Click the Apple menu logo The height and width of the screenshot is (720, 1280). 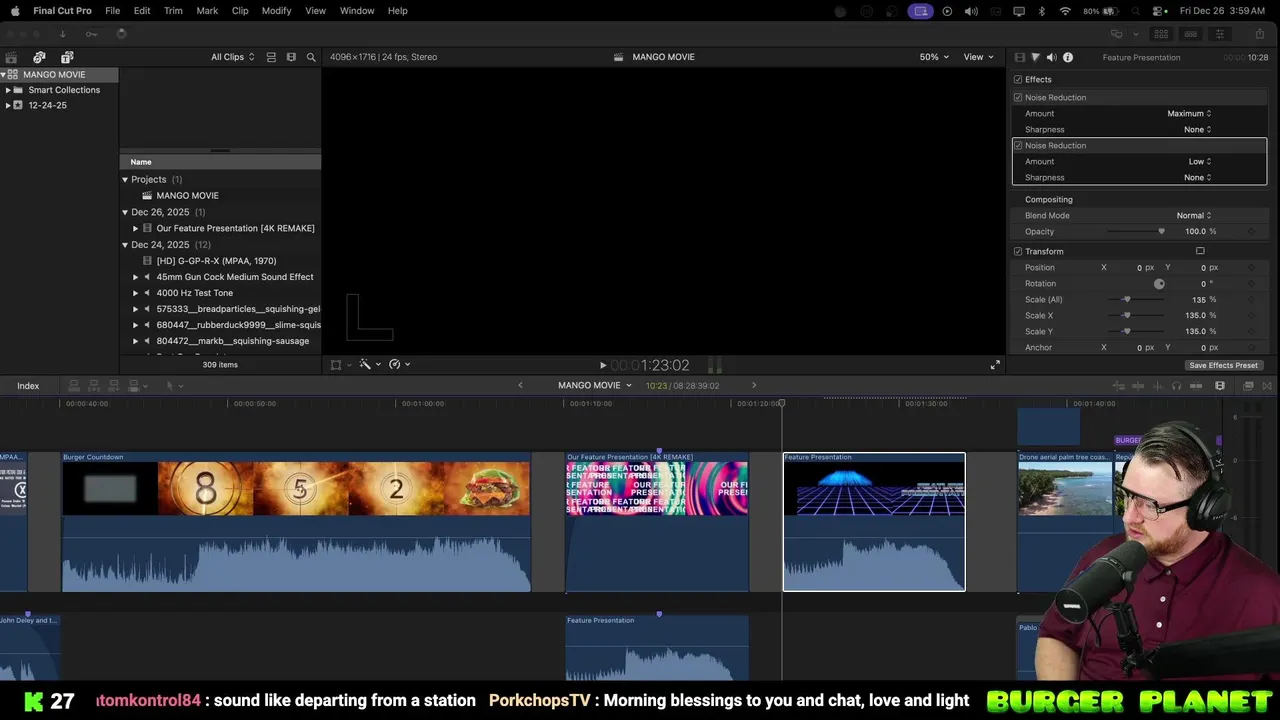click(x=15, y=11)
